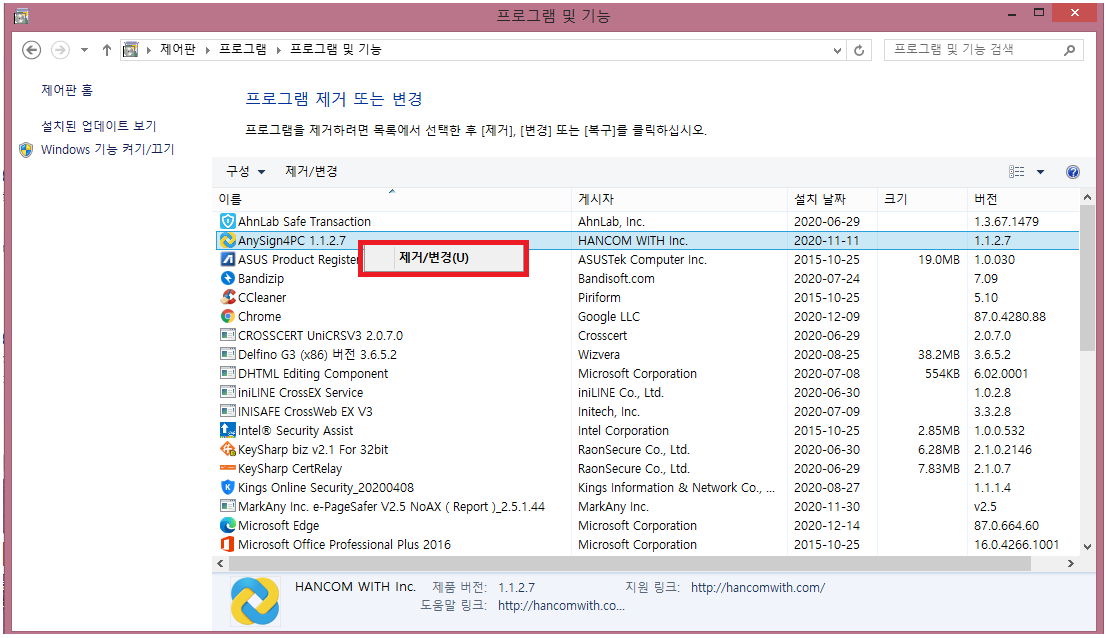Click the INISAFE CrossWeb EX V3 icon
This screenshot has width=1106, height=638.
click(x=227, y=412)
